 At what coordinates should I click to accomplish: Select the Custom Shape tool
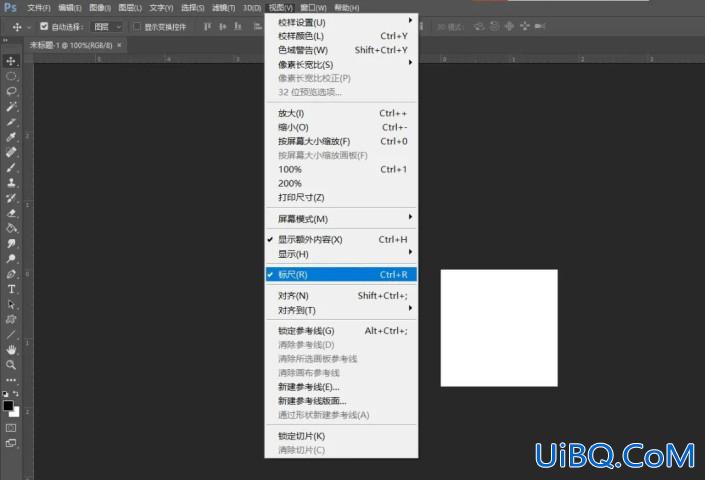click(x=11, y=320)
